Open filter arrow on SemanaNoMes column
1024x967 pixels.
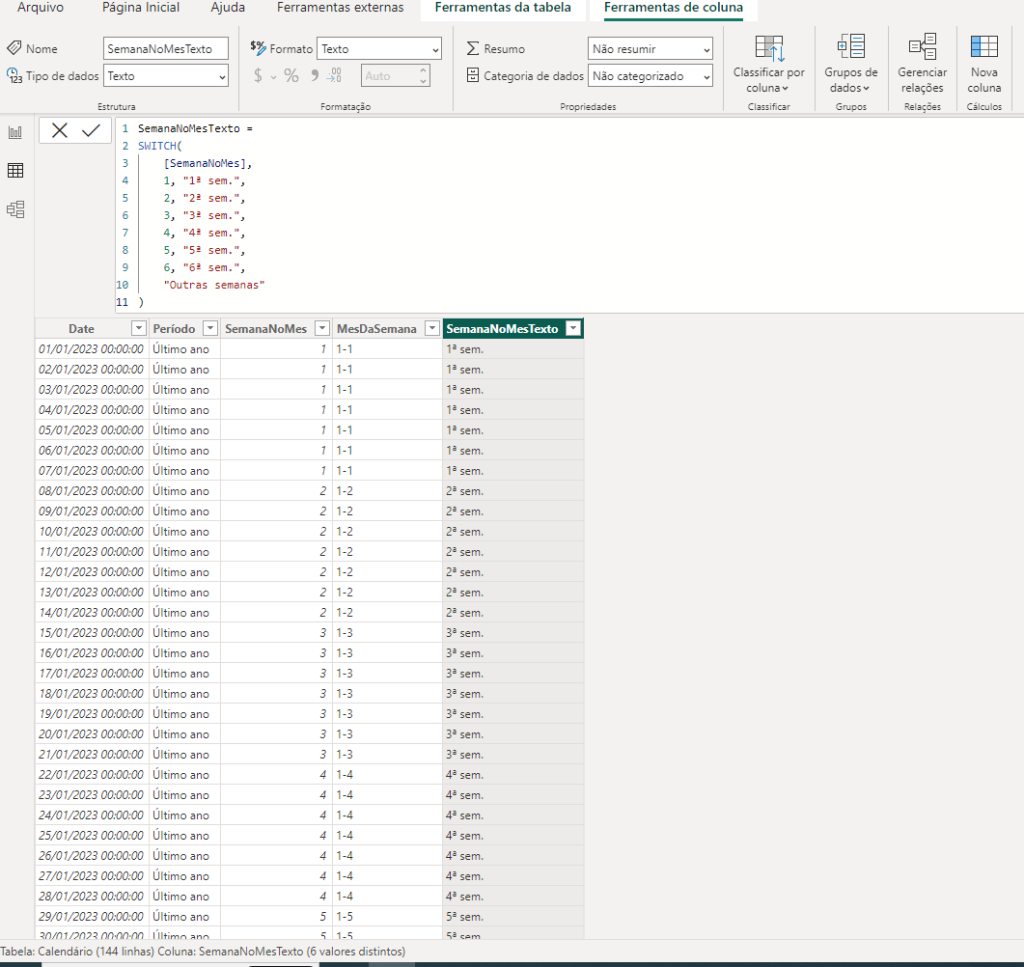point(321,329)
